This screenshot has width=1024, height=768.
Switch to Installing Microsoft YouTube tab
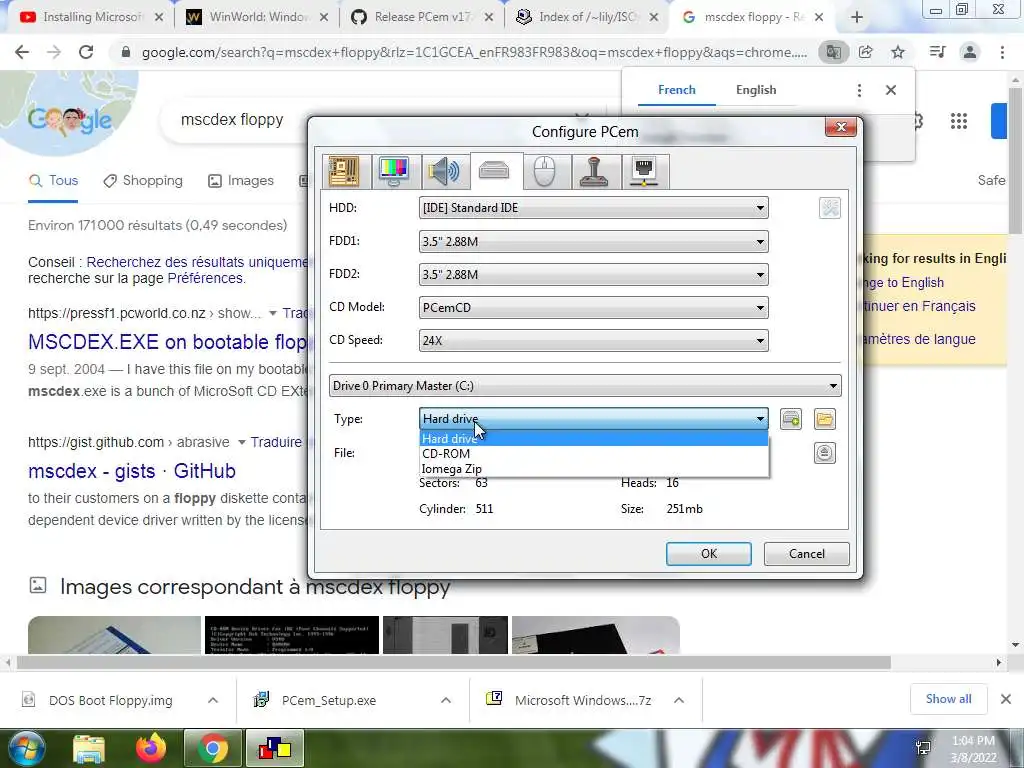pos(92,17)
